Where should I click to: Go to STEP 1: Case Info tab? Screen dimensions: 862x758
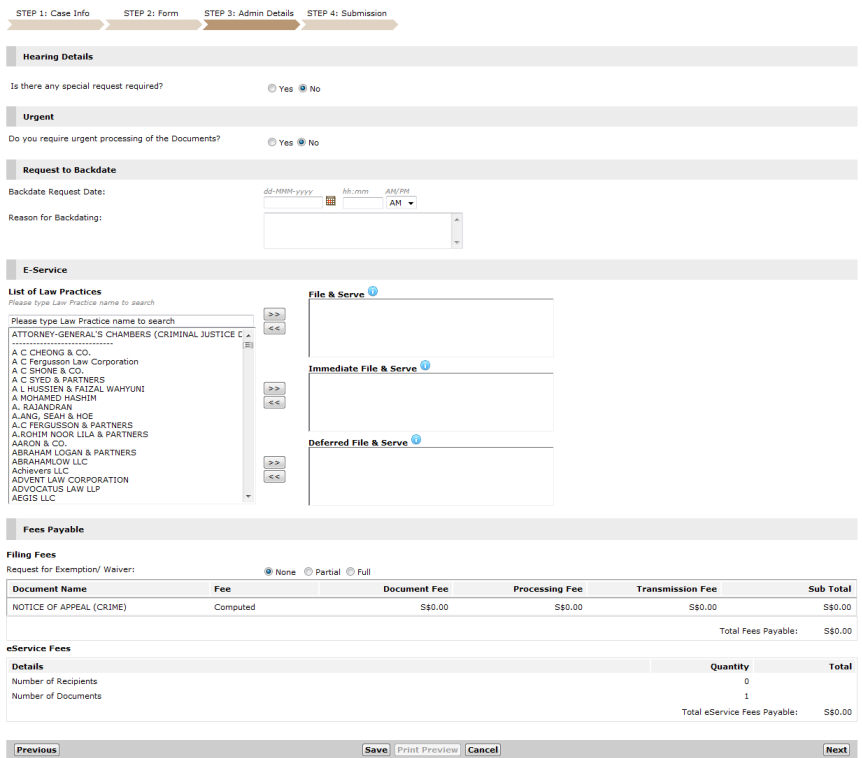[53, 14]
